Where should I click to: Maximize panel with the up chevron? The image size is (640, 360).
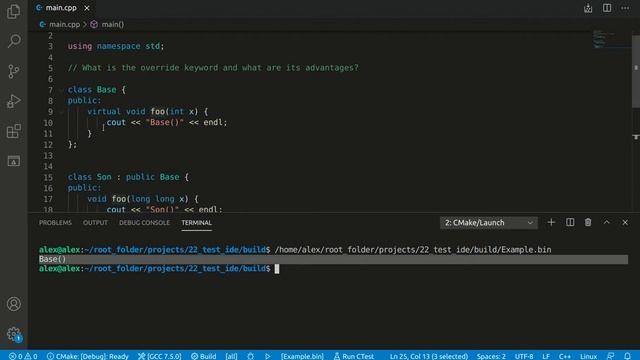click(607, 222)
